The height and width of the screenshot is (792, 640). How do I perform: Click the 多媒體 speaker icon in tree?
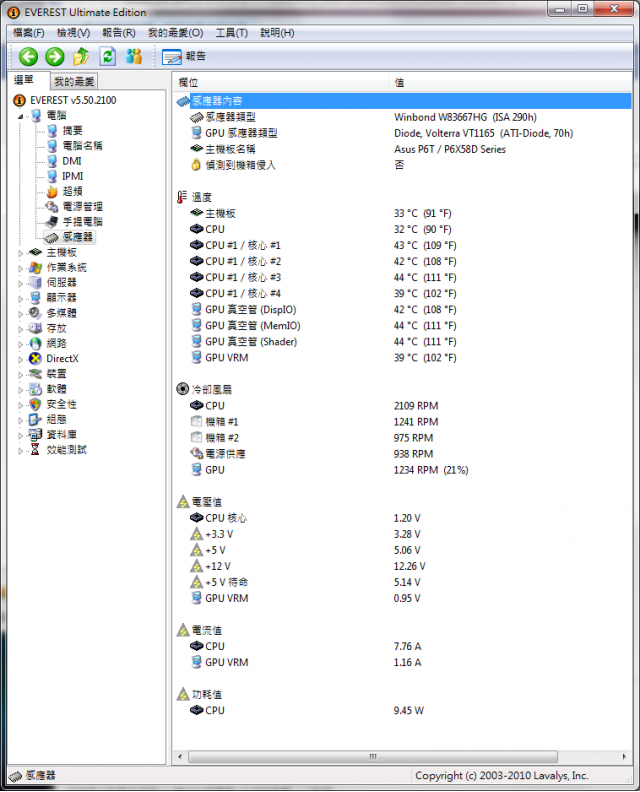click(35, 313)
